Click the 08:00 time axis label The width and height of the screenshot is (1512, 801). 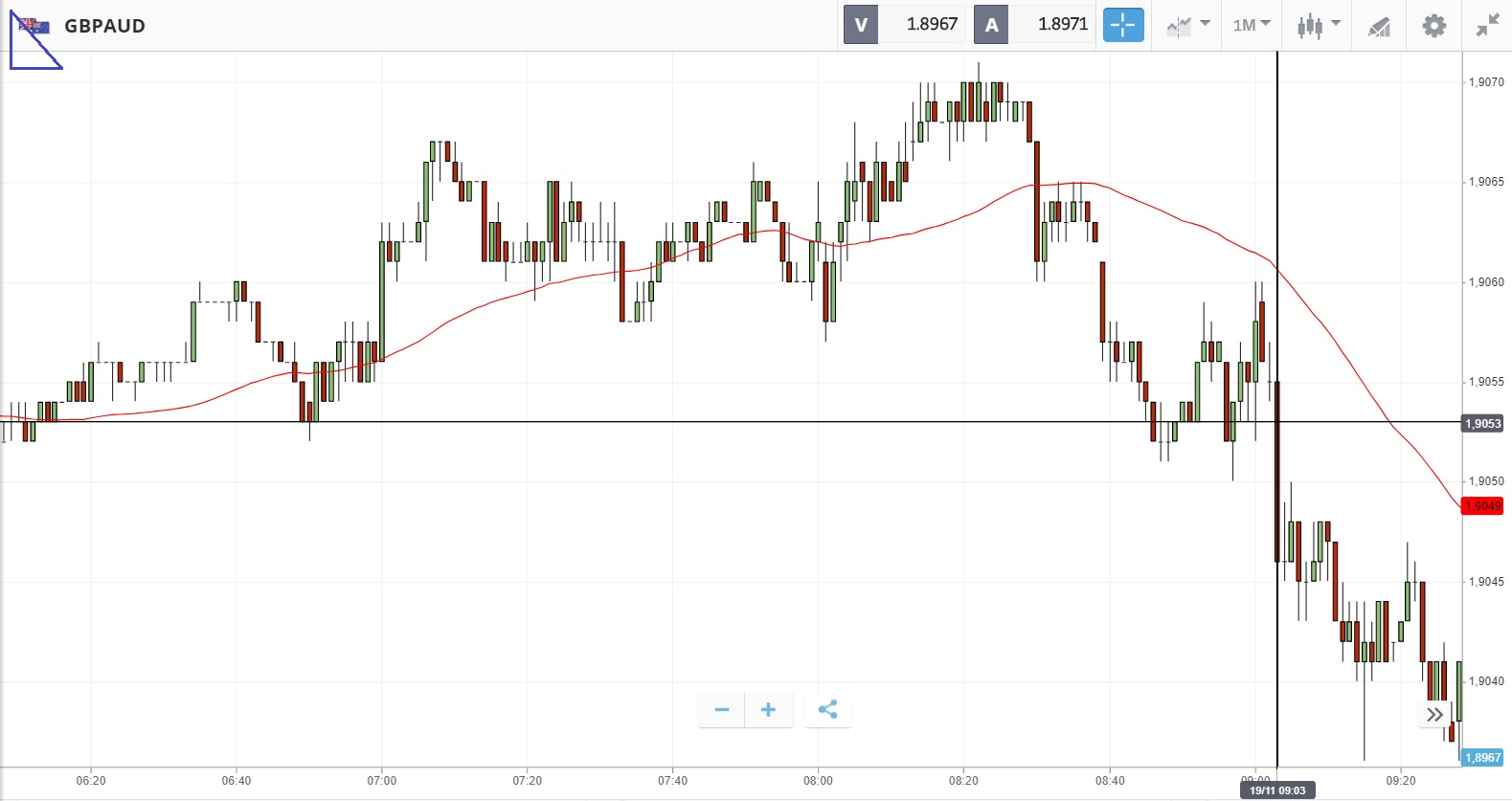point(818,781)
